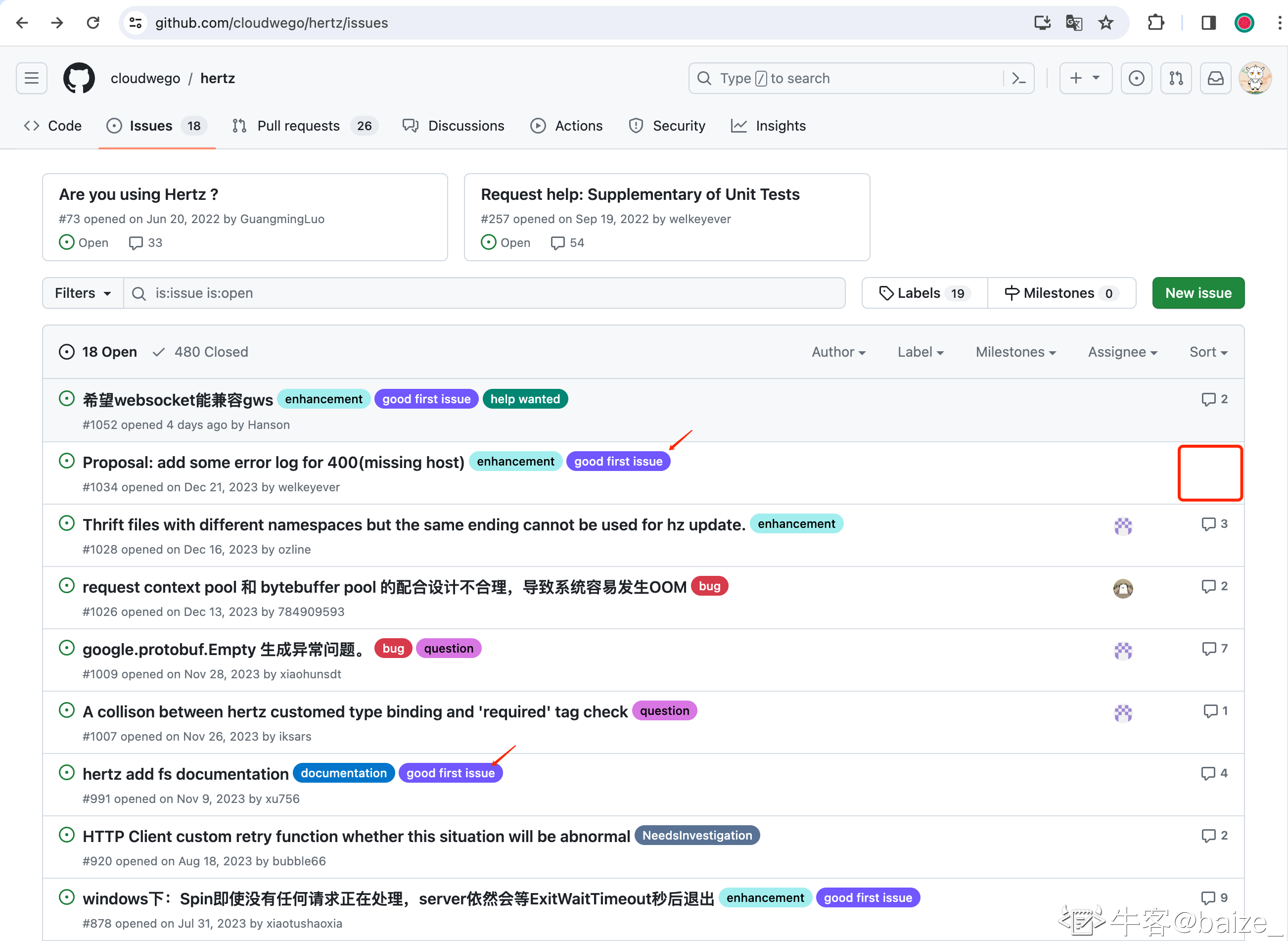Viewport: 1288px width, 941px height.
Task: Click assignee avatar on Thrift files issue
Action: click(x=1123, y=526)
